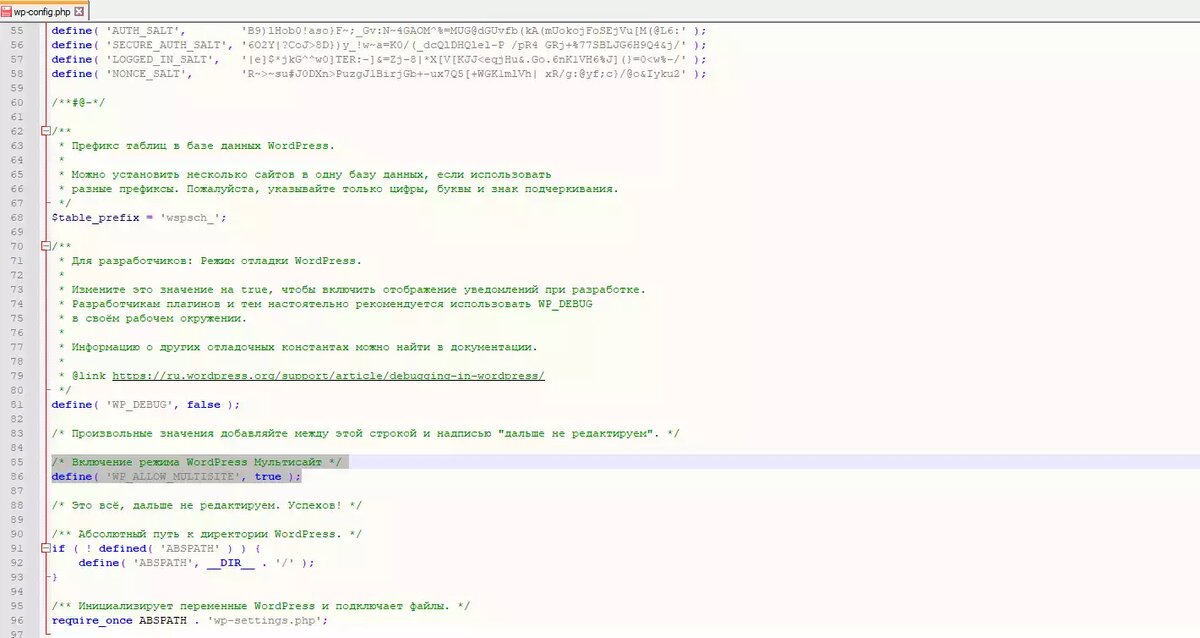This screenshot has height=638, width=1200.
Task: Click line number 68 in the margin
Action: pos(17,217)
